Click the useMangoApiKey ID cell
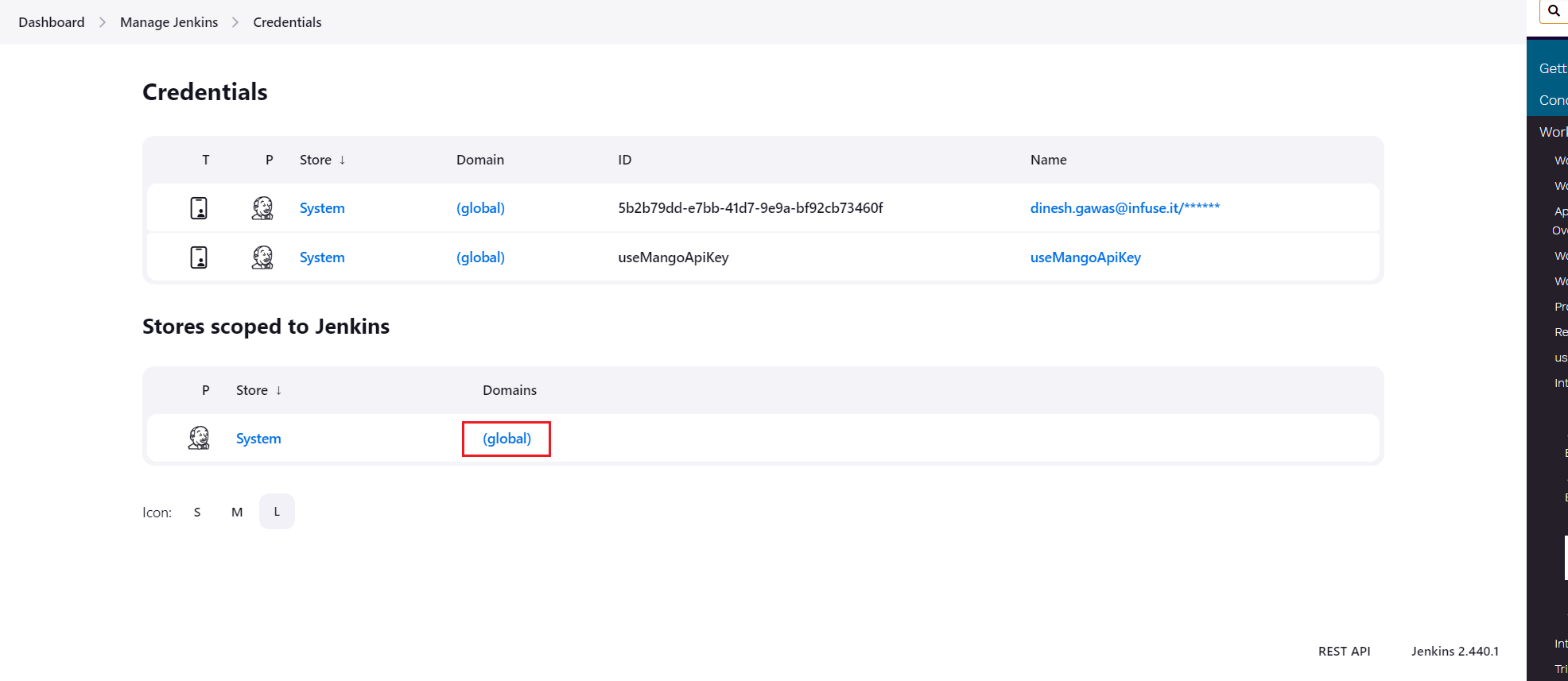Screen dimensions: 1568x681 [673, 257]
